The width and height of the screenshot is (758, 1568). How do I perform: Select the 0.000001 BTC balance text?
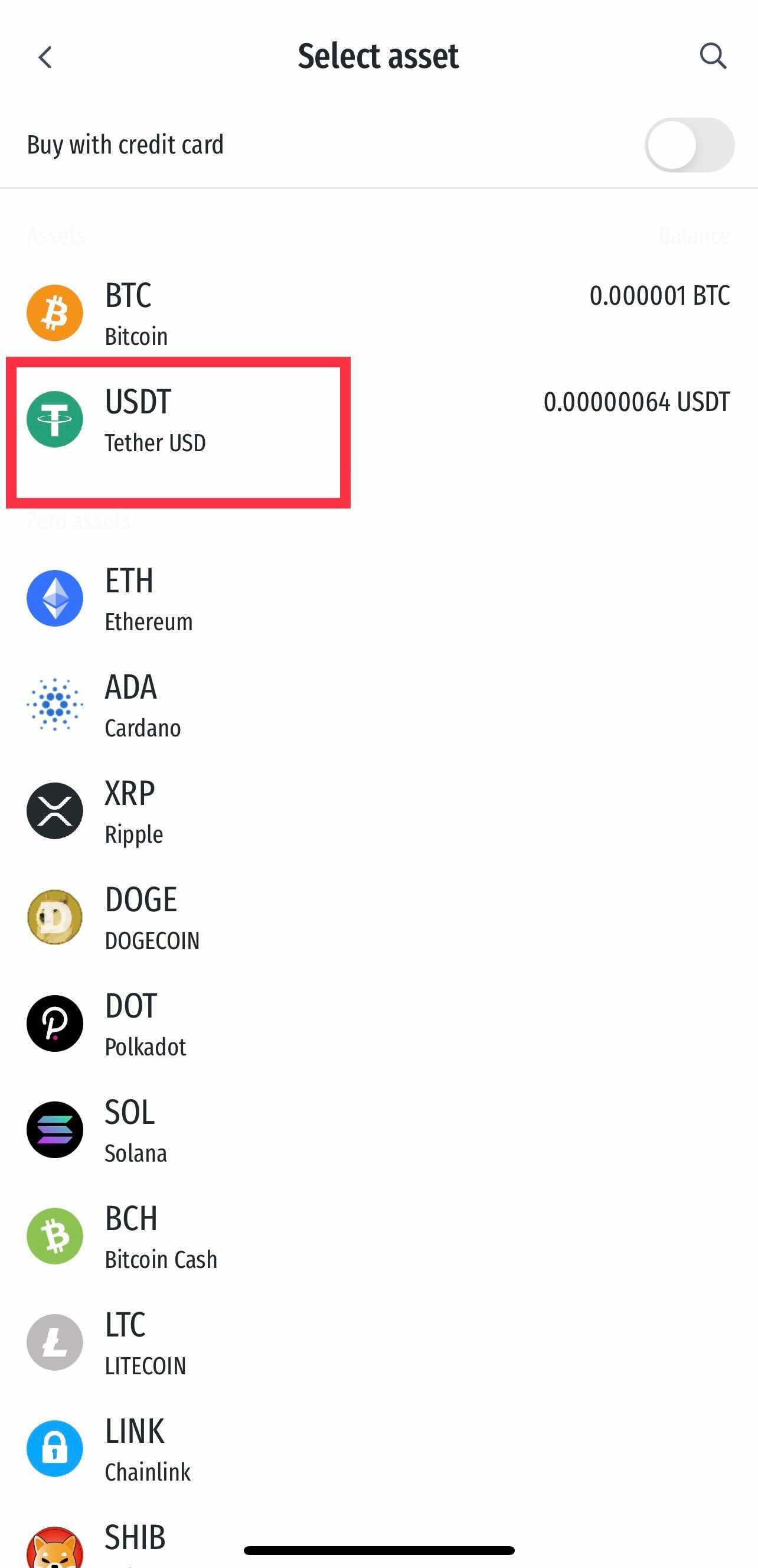click(x=659, y=296)
